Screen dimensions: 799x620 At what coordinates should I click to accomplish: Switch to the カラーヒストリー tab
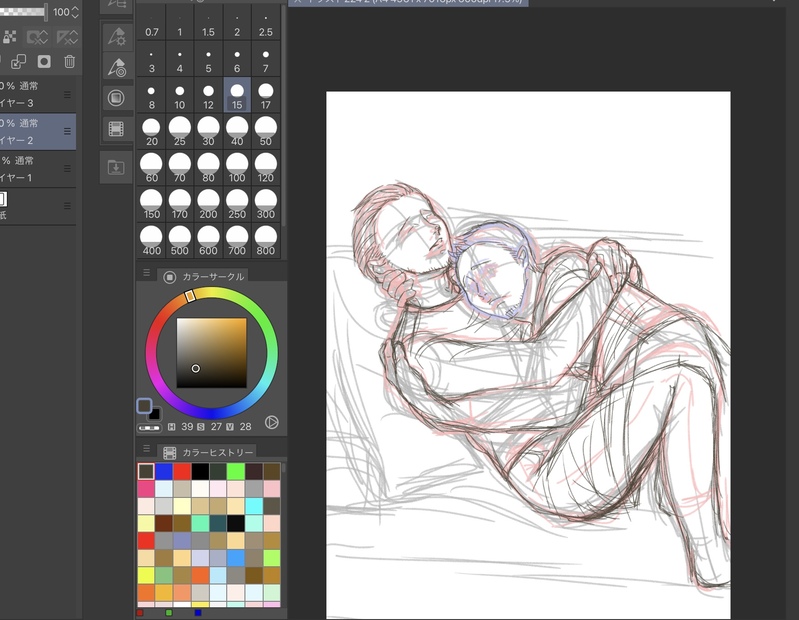point(208,452)
